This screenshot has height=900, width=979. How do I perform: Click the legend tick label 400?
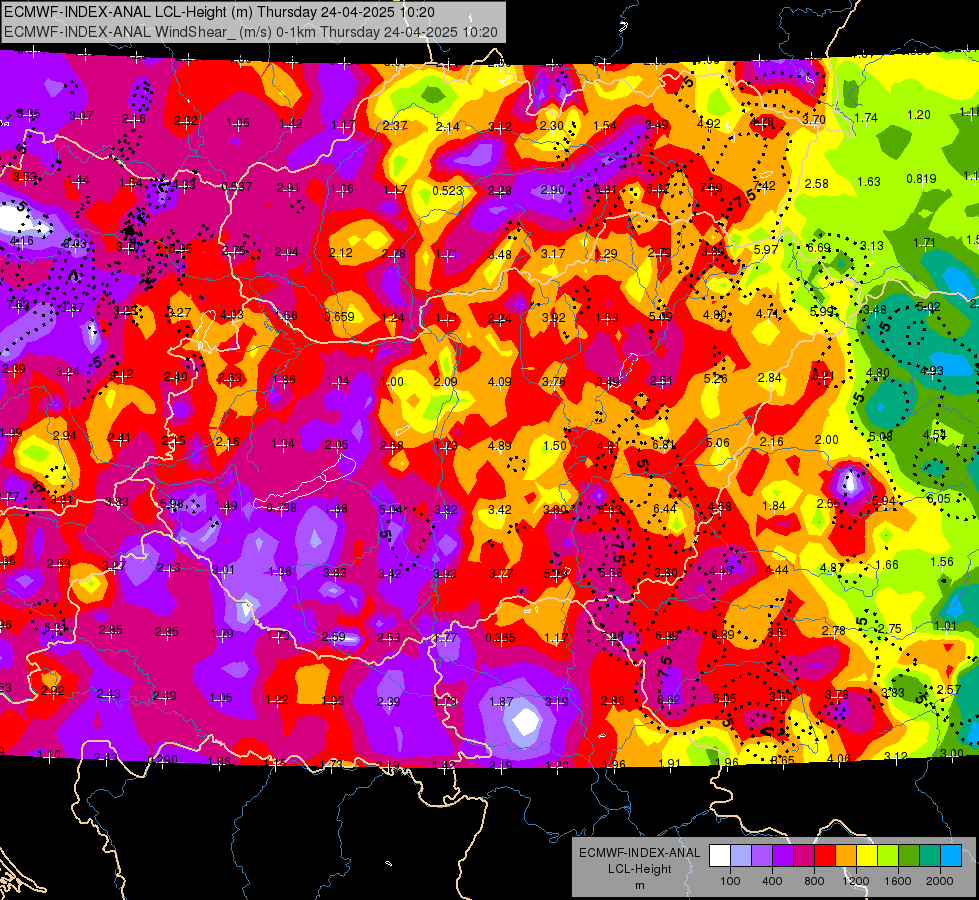(x=772, y=881)
